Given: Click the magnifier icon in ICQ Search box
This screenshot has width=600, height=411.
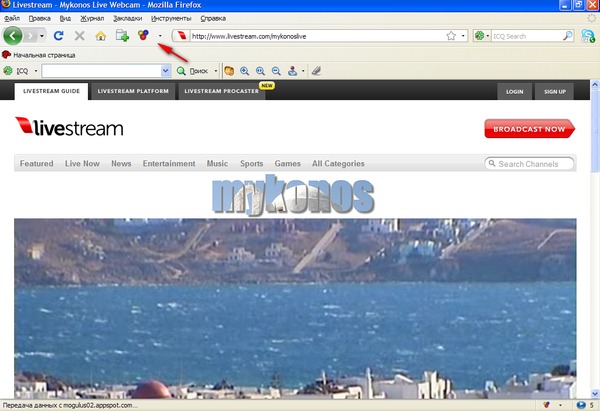Looking at the screenshot, I should [x=568, y=36].
